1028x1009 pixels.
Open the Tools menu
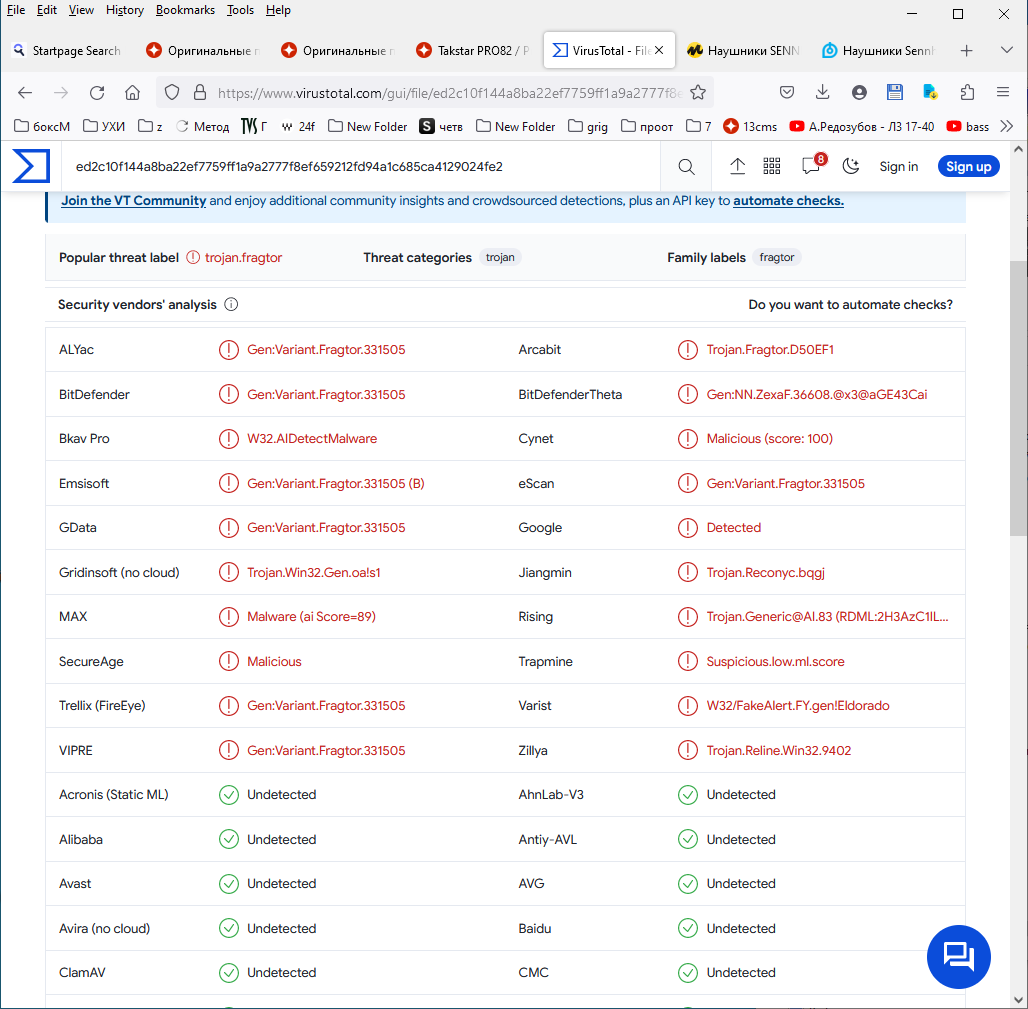pos(240,10)
